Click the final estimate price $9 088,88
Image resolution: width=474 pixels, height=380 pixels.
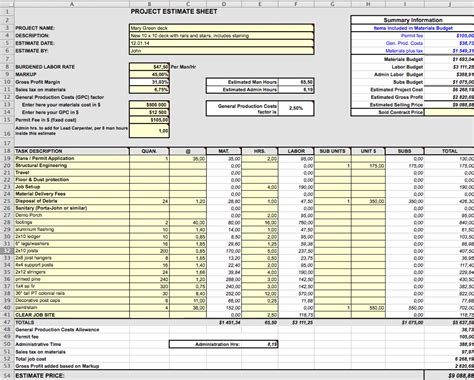click(x=450, y=376)
